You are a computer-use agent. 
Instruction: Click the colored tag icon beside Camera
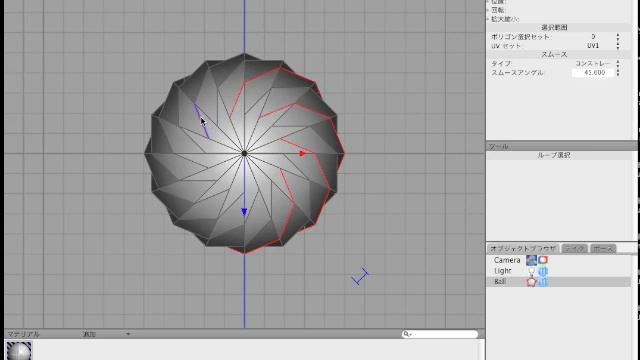pos(543,260)
